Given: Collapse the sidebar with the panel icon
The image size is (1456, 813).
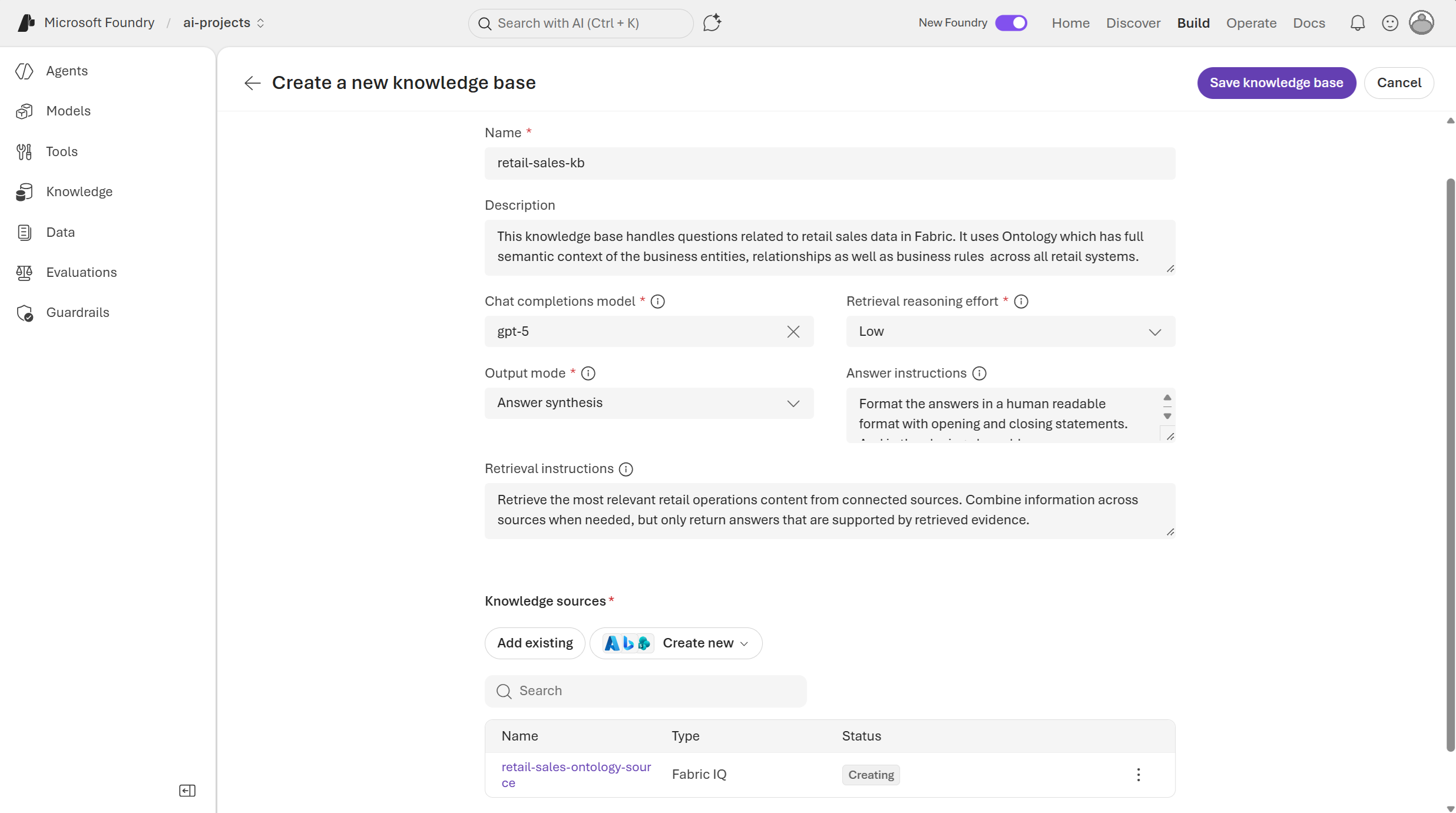Looking at the screenshot, I should tap(187, 791).
